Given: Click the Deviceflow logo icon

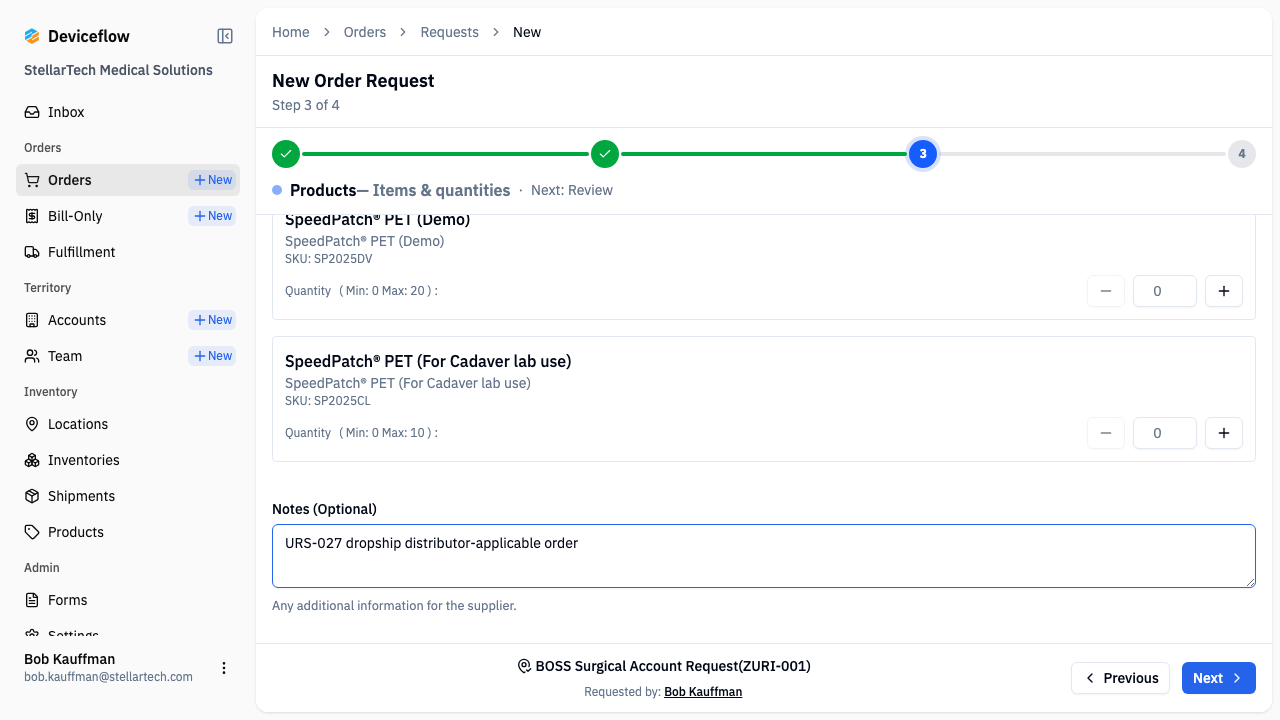Looking at the screenshot, I should 32,36.
